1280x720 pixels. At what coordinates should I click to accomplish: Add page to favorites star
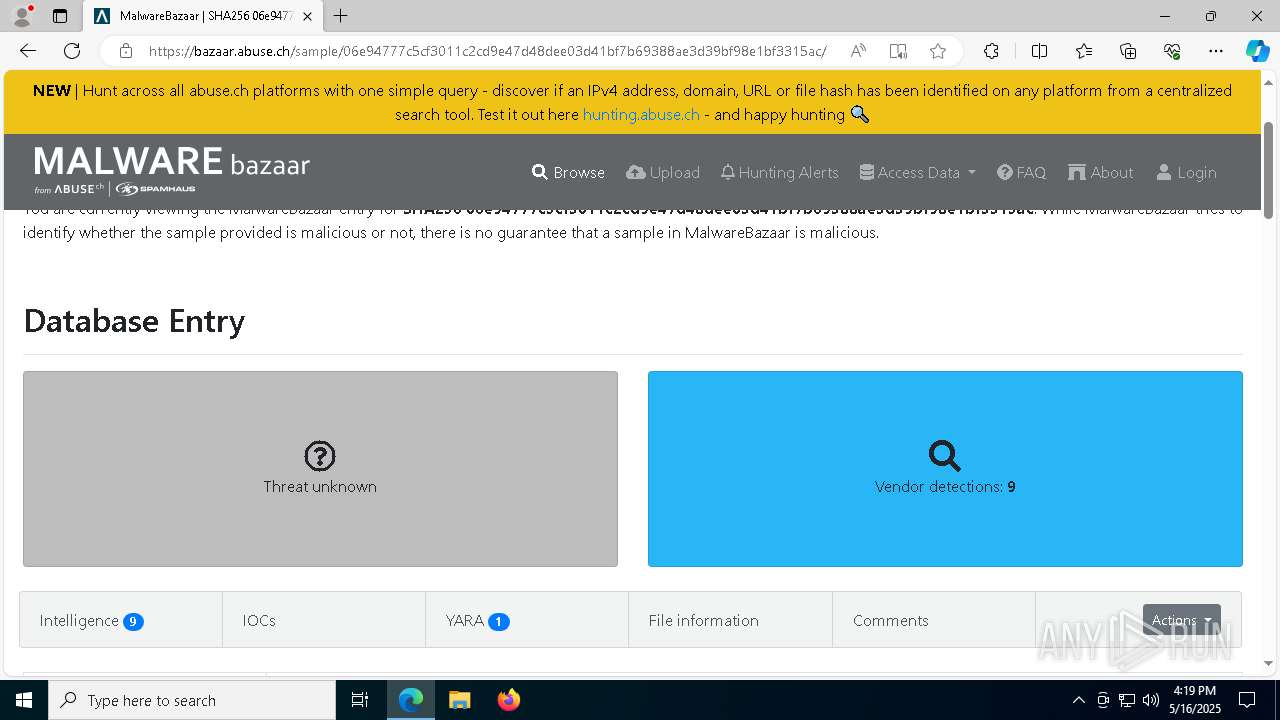click(937, 51)
